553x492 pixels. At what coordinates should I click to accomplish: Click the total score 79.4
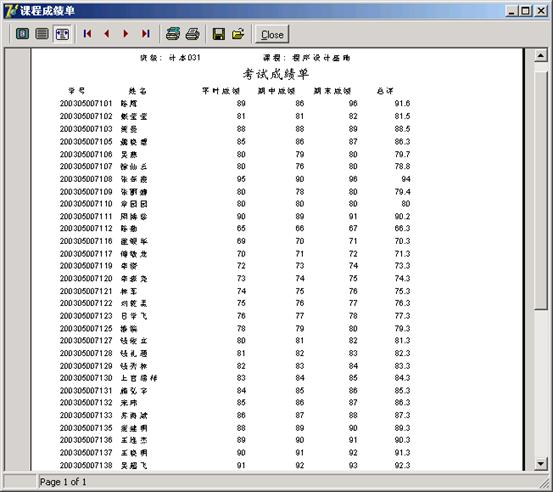pos(402,192)
